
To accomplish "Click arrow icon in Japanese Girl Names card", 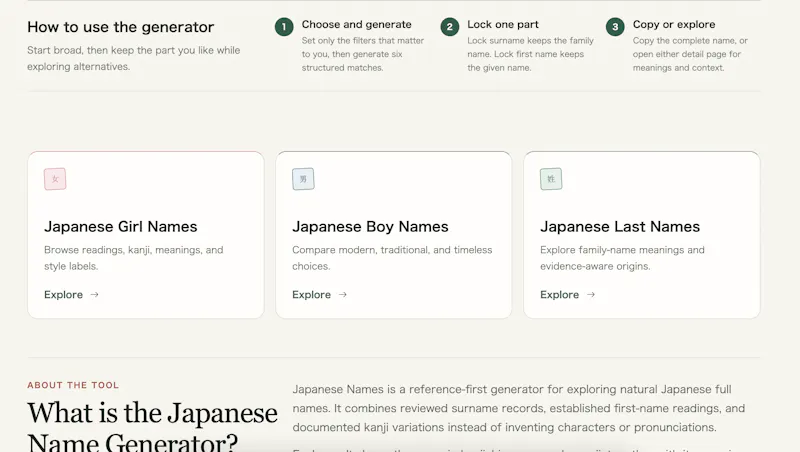I will 94,294.
